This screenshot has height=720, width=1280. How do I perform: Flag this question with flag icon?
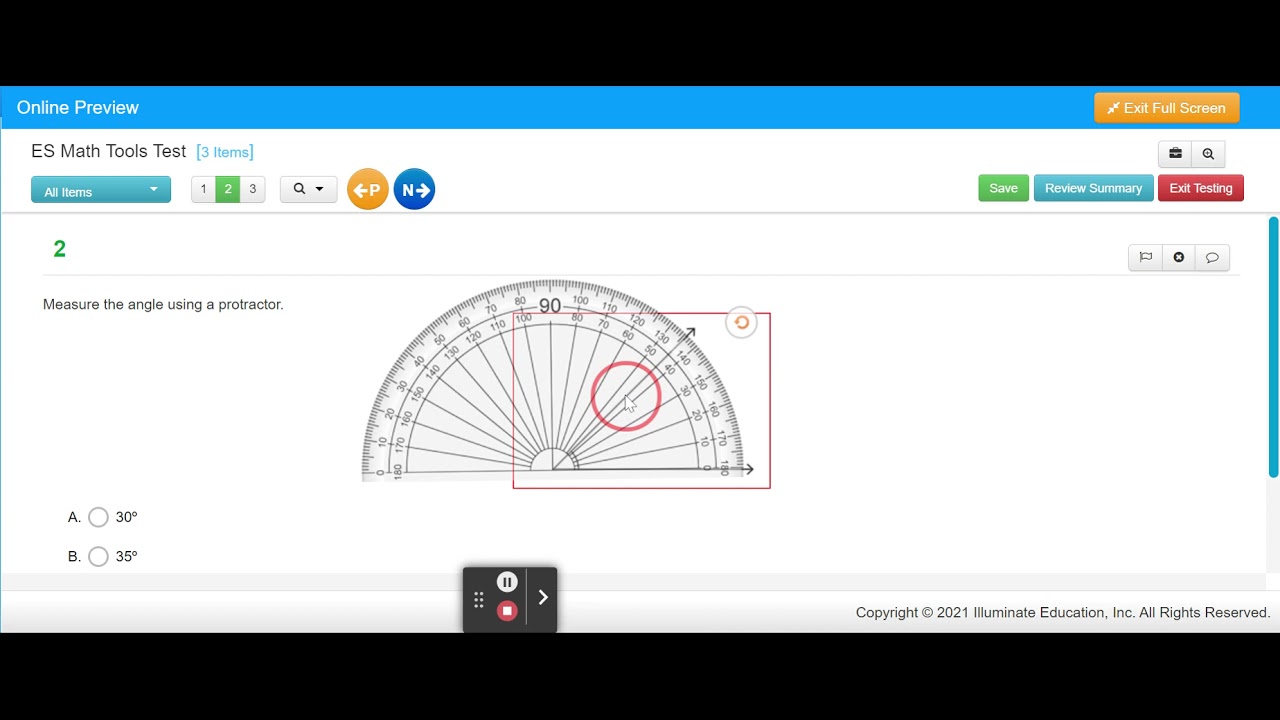(1146, 257)
